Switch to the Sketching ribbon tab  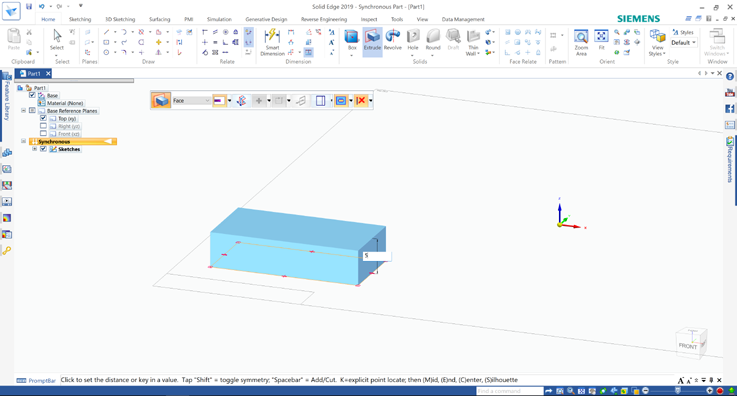click(x=80, y=19)
